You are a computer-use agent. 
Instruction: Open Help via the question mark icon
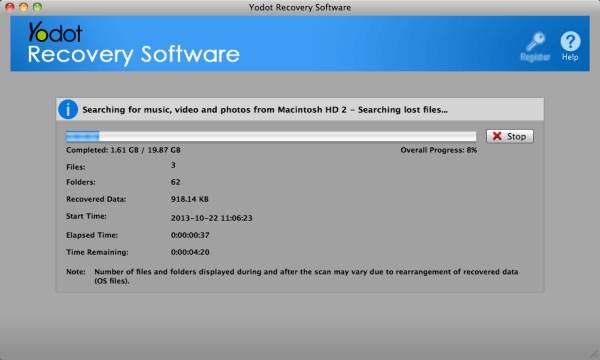[x=570, y=41]
